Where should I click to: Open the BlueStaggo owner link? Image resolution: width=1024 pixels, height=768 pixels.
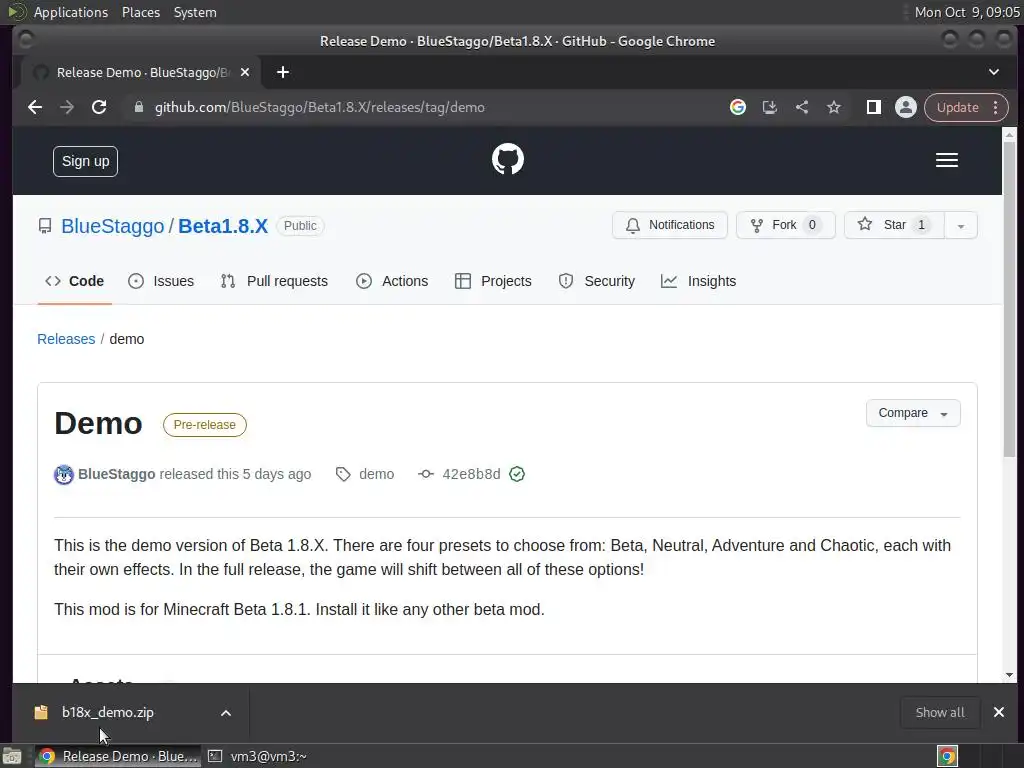tap(112, 226)
